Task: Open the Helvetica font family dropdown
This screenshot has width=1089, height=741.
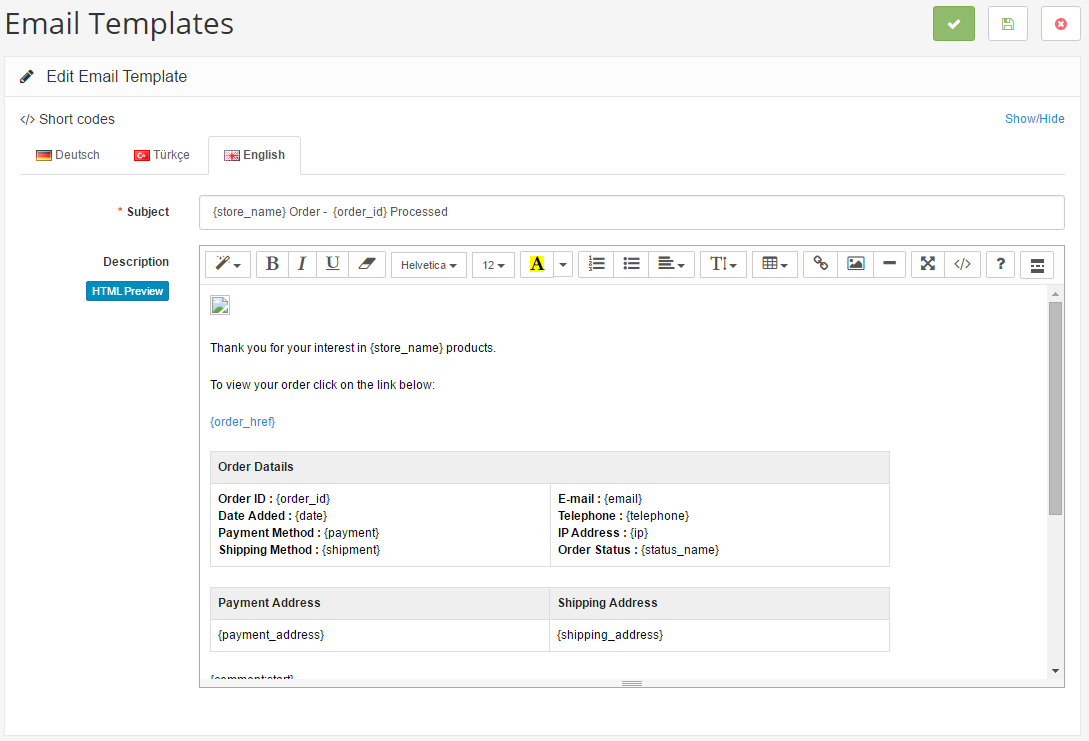Action: (x=429, y=265)
